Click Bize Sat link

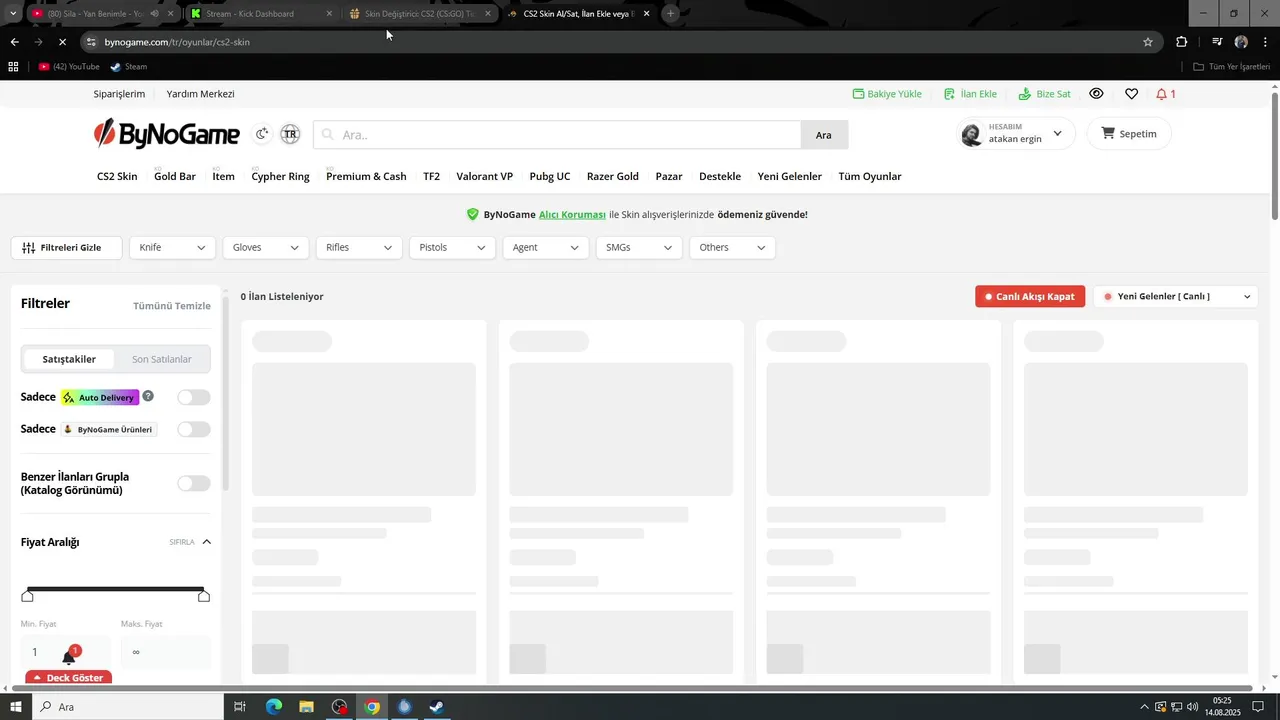(1044, 93)
